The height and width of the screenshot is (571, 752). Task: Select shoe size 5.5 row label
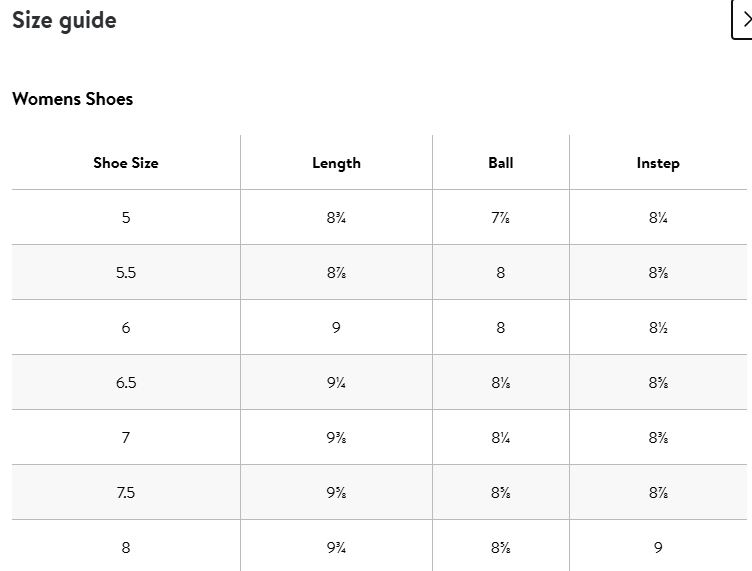click(126, 273)
